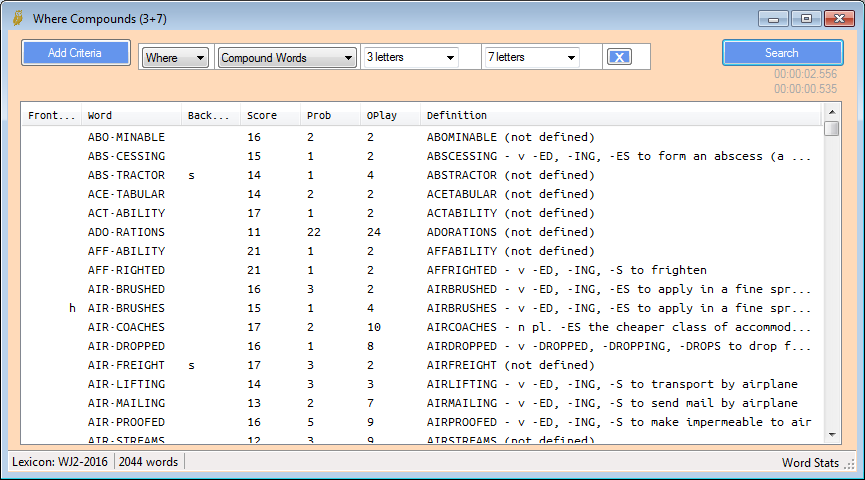Image resolution: width=865 pixels, height=480 pixels.
Task: Sort by the OPlay column header
Action: pyautogui.click(x=390, y=115)
